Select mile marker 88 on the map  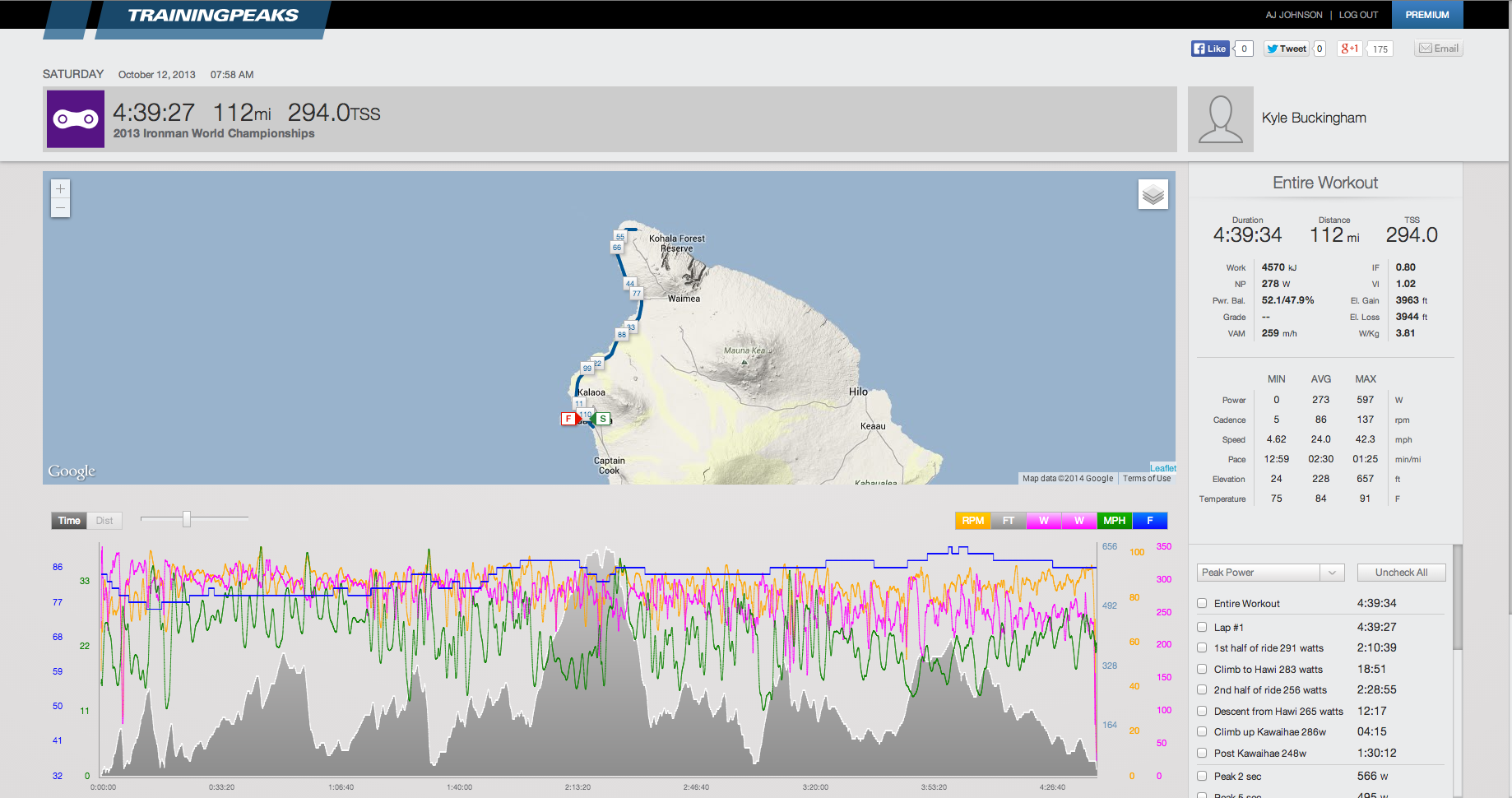(x=622, y=334)
